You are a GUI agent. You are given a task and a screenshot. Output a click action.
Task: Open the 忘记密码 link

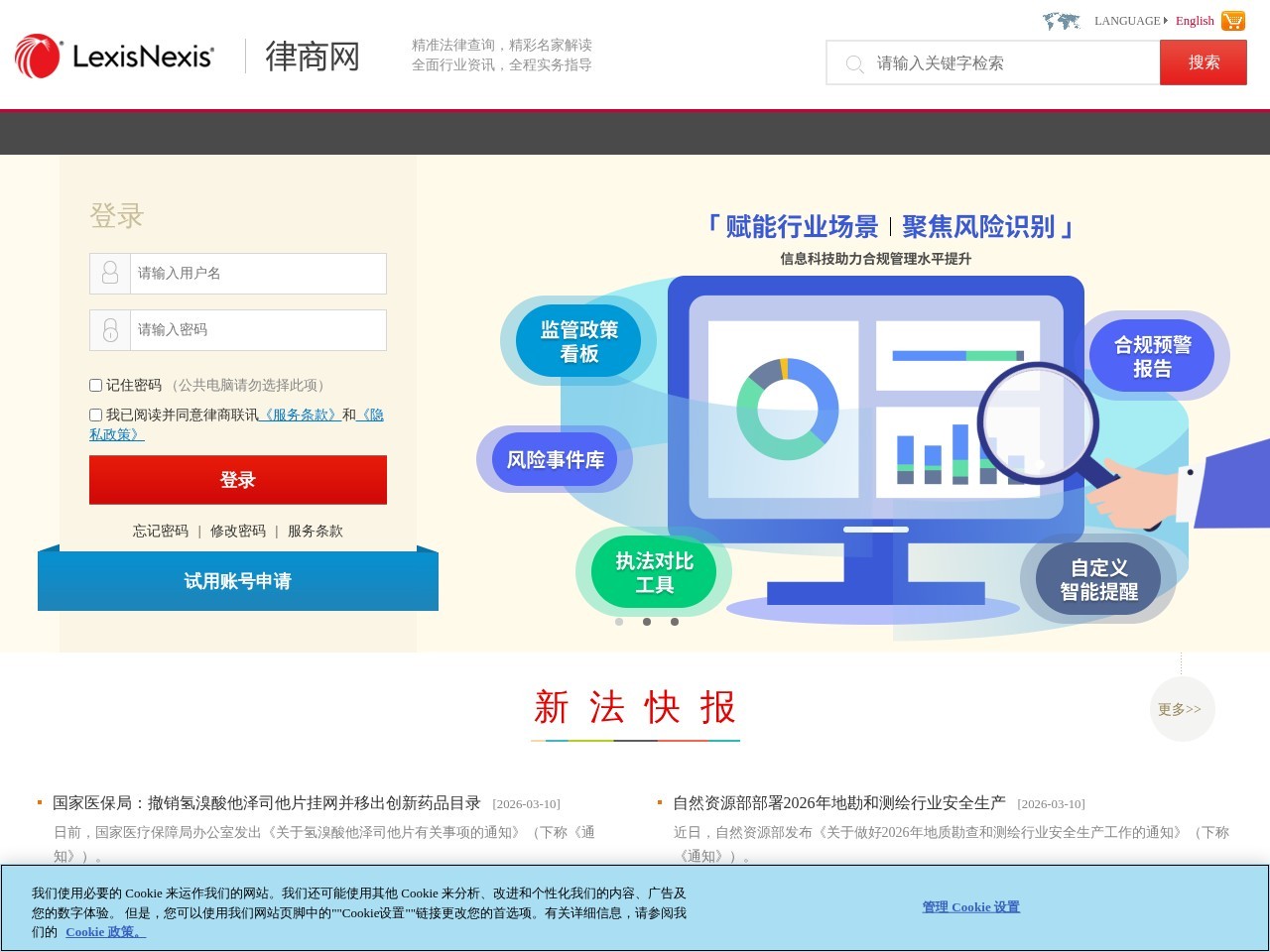click(160, 531)
